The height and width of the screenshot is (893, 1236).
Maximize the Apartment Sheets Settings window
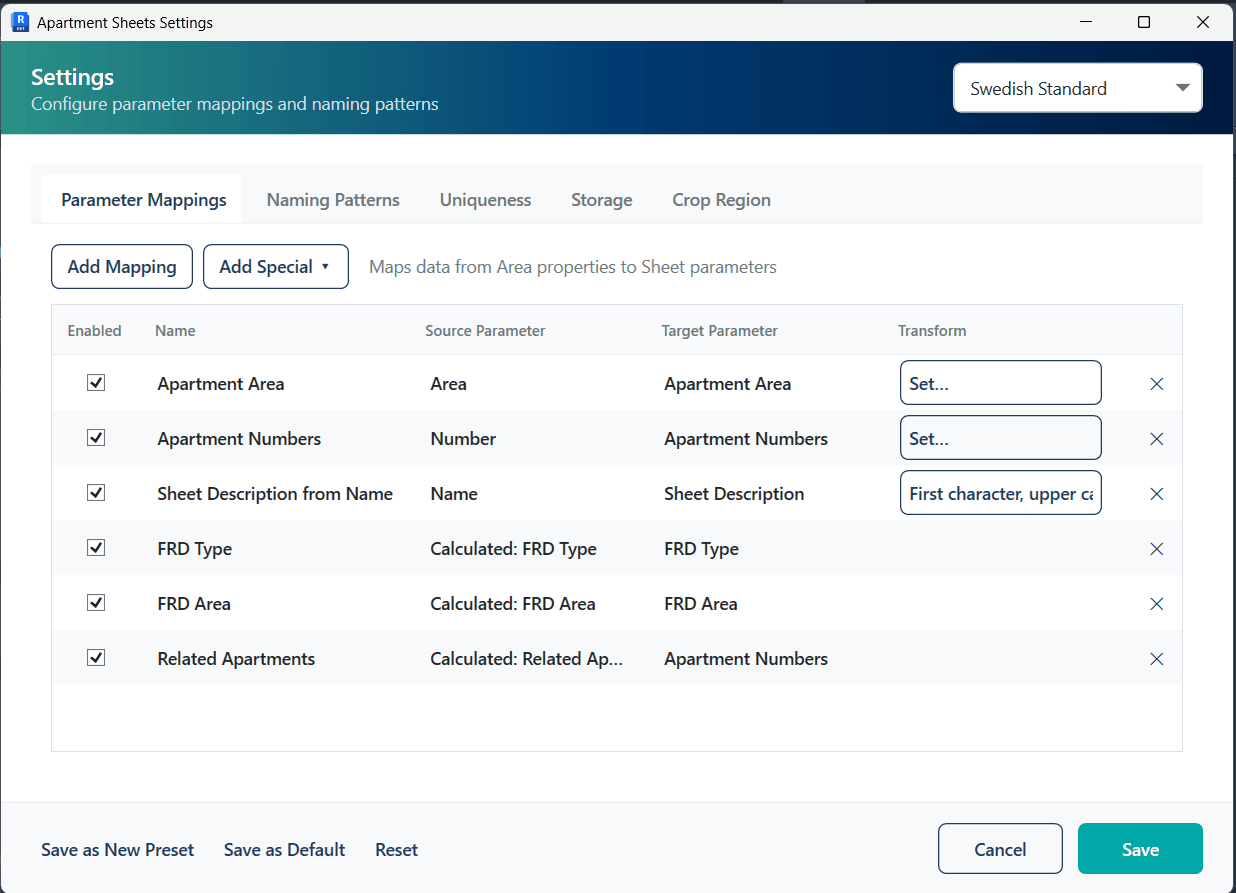pos(1144,21)
